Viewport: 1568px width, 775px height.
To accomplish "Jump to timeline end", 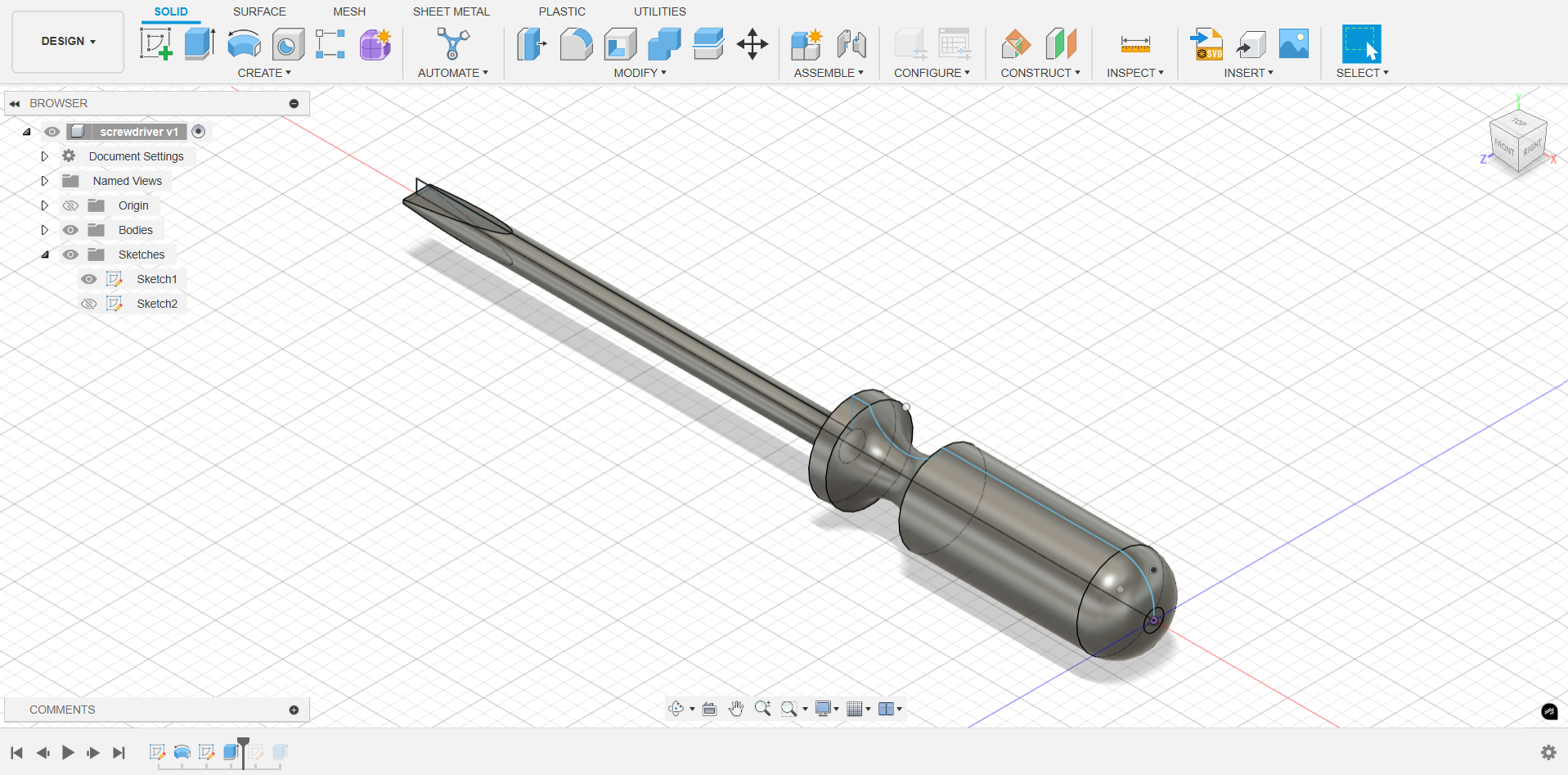I will tap(119, 752).
